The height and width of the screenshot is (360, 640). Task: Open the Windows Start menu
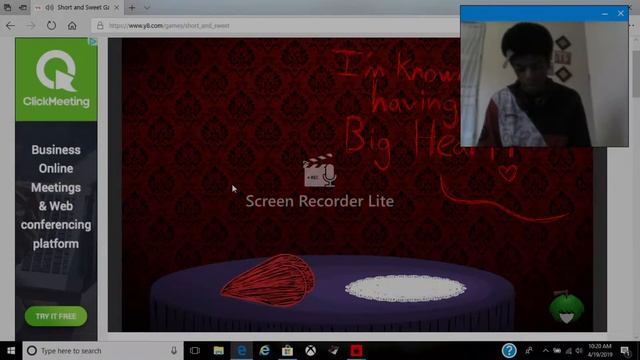click(11, 351)
